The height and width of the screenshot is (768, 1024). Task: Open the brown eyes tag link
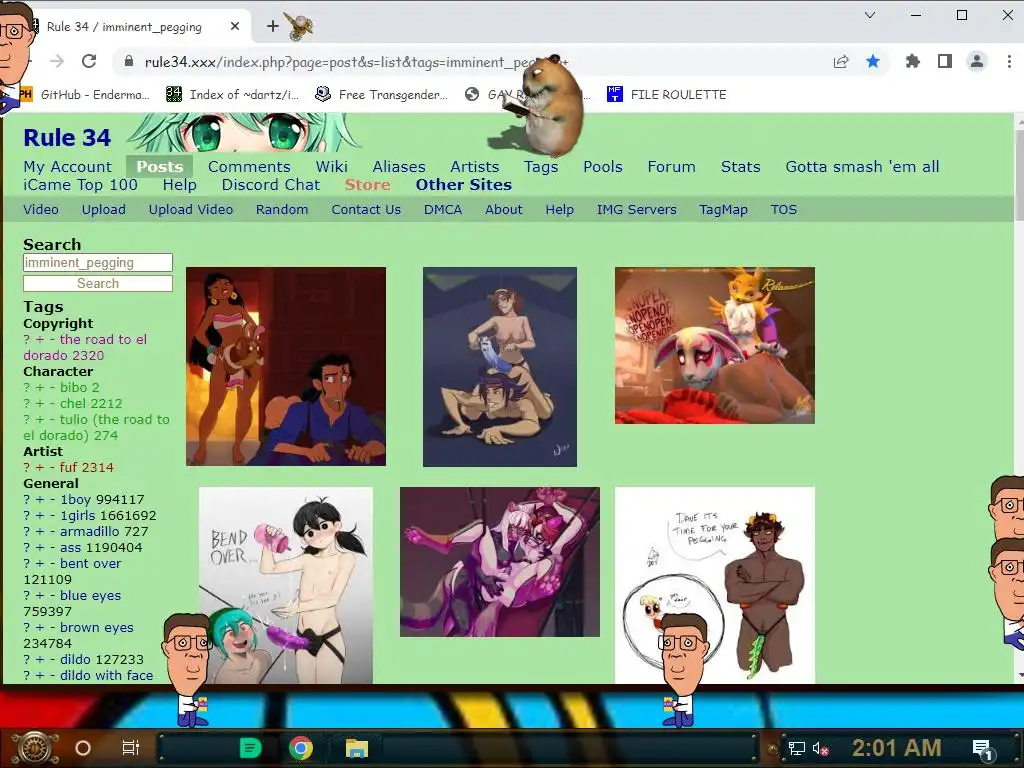click(x=97, y=628)
